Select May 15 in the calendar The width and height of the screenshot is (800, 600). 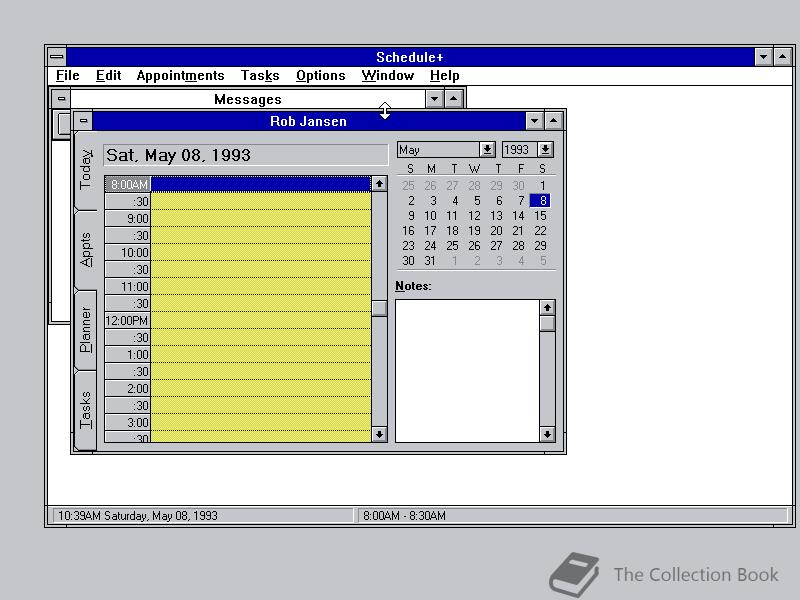click(540, 216)
